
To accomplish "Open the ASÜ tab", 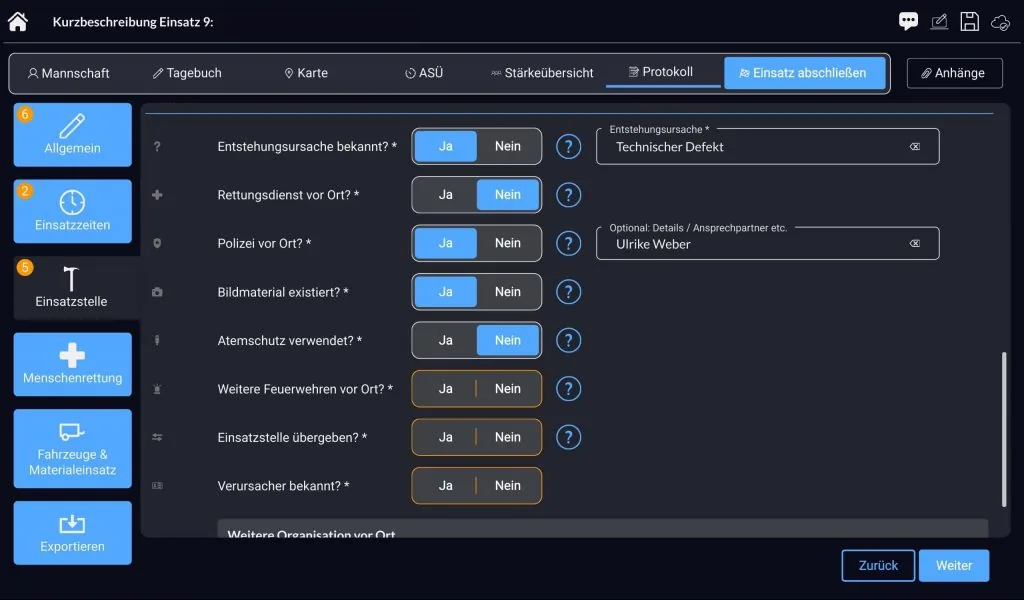I will click(424, 73).
